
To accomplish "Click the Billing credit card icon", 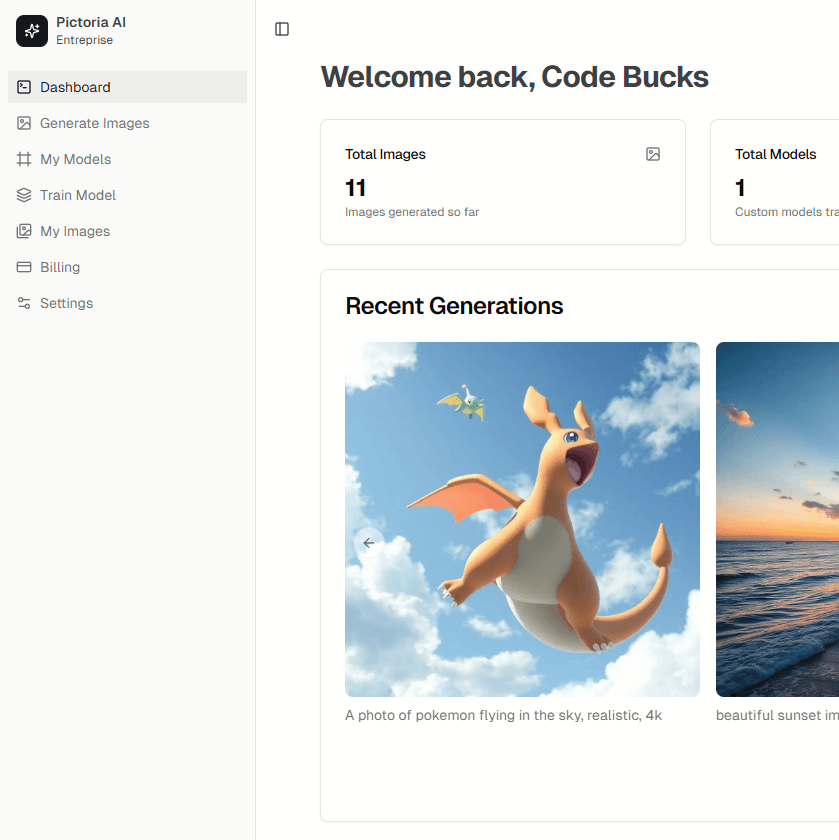I will [24, 267].
